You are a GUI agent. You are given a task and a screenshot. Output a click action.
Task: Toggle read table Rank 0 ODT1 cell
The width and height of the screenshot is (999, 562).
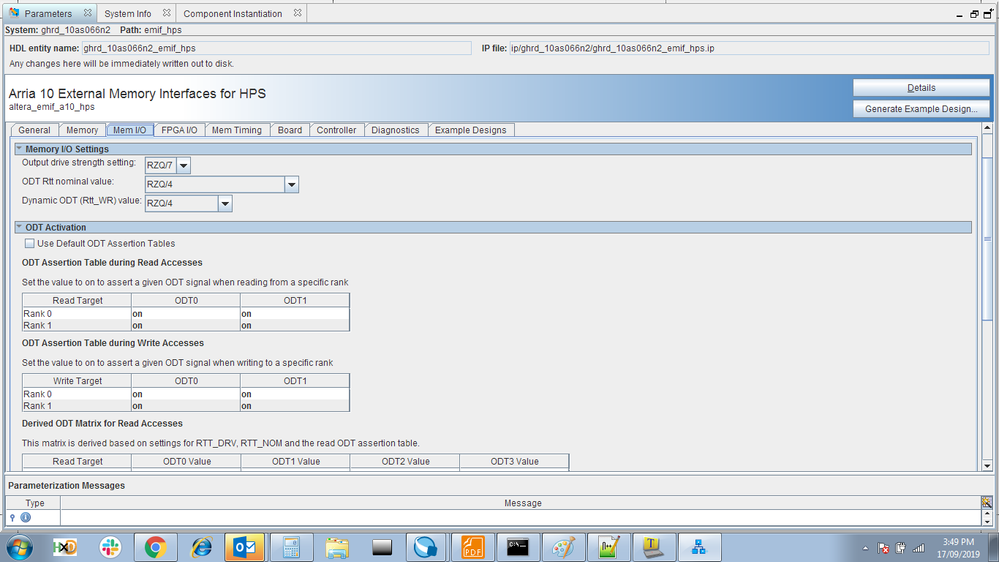point(295,313)
